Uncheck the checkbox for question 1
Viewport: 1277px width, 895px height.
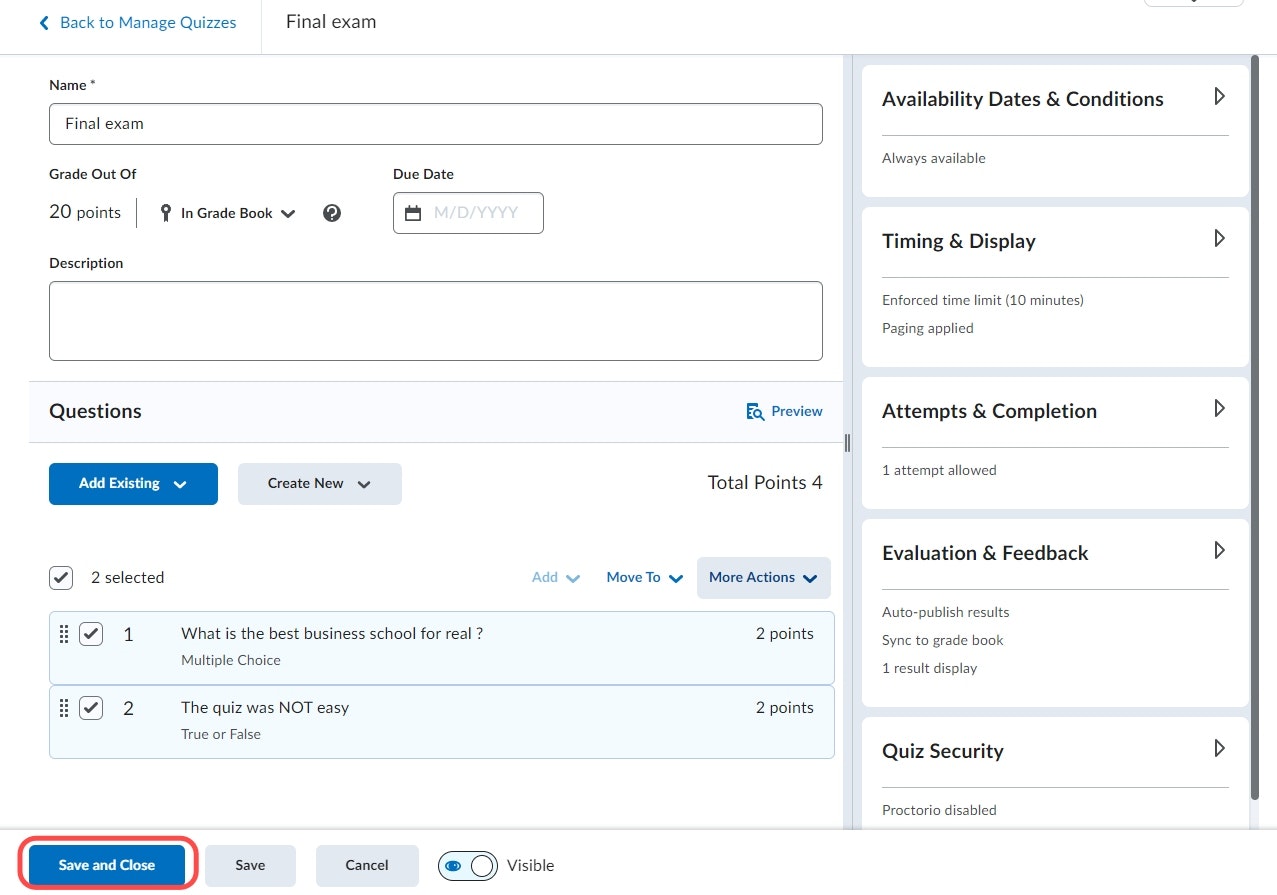(91, 634)
